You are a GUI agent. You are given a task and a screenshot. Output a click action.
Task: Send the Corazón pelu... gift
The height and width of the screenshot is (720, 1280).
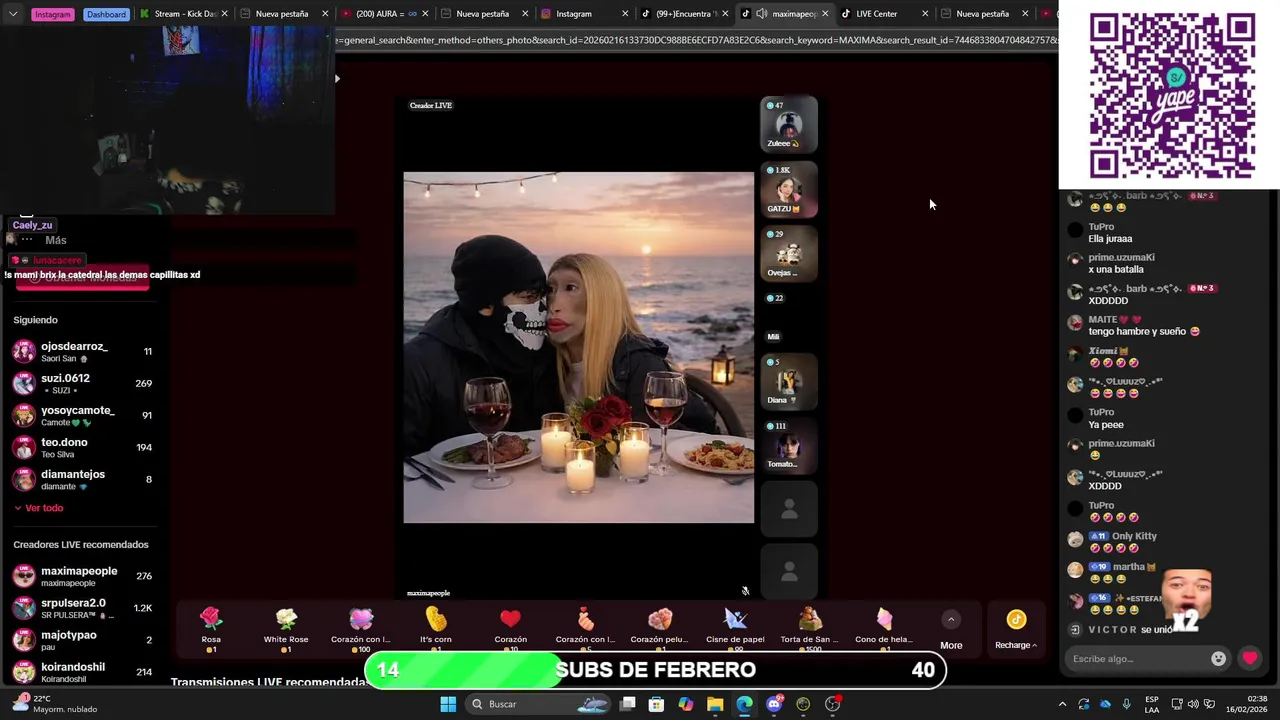click(660, 629)
